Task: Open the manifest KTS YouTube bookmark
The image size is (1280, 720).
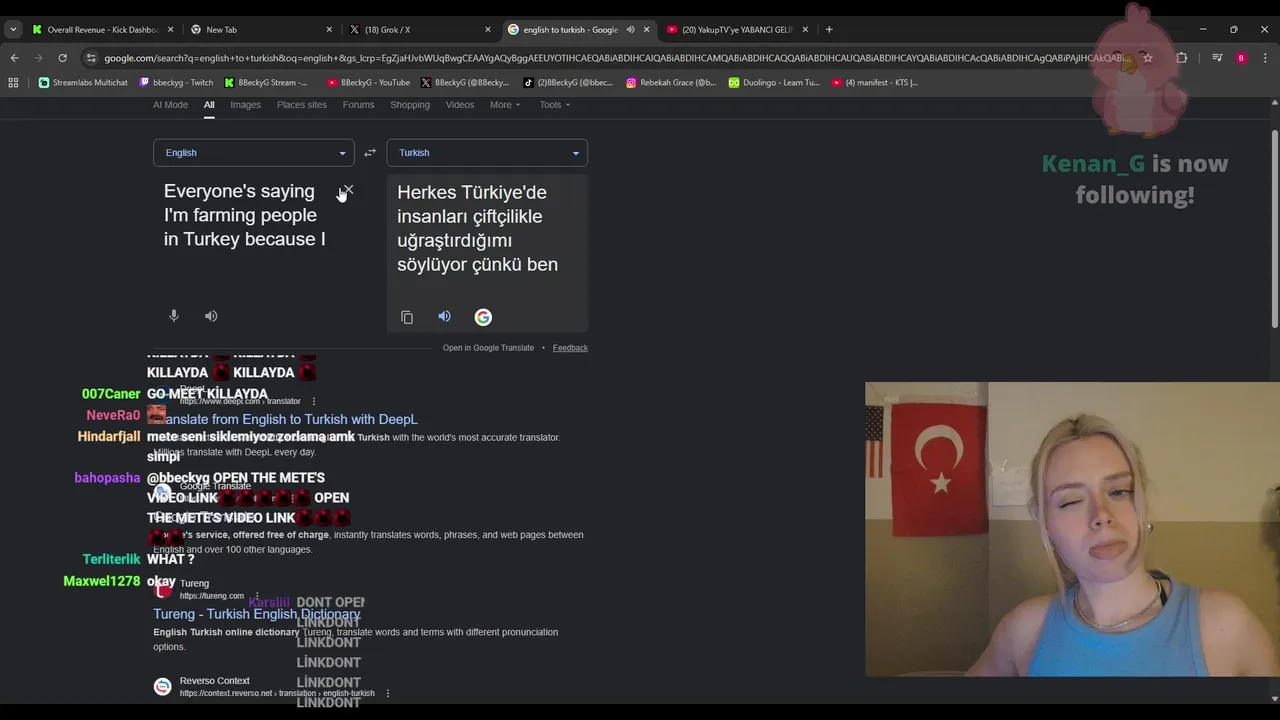Action: tap(875, 83)
